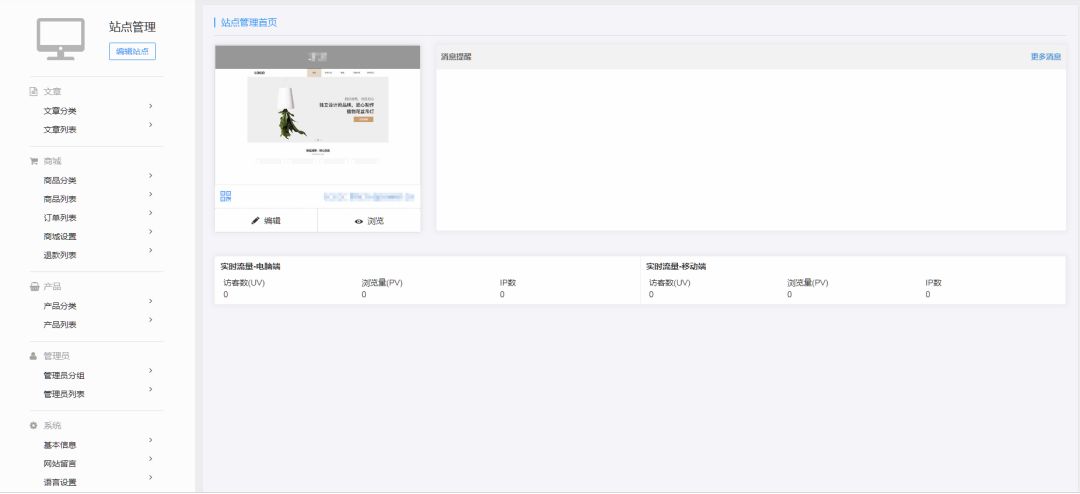The width and height of the screenshot is (1080, 494).
Task: Click the website preview thumbnail
Action: tap(318, 114)
